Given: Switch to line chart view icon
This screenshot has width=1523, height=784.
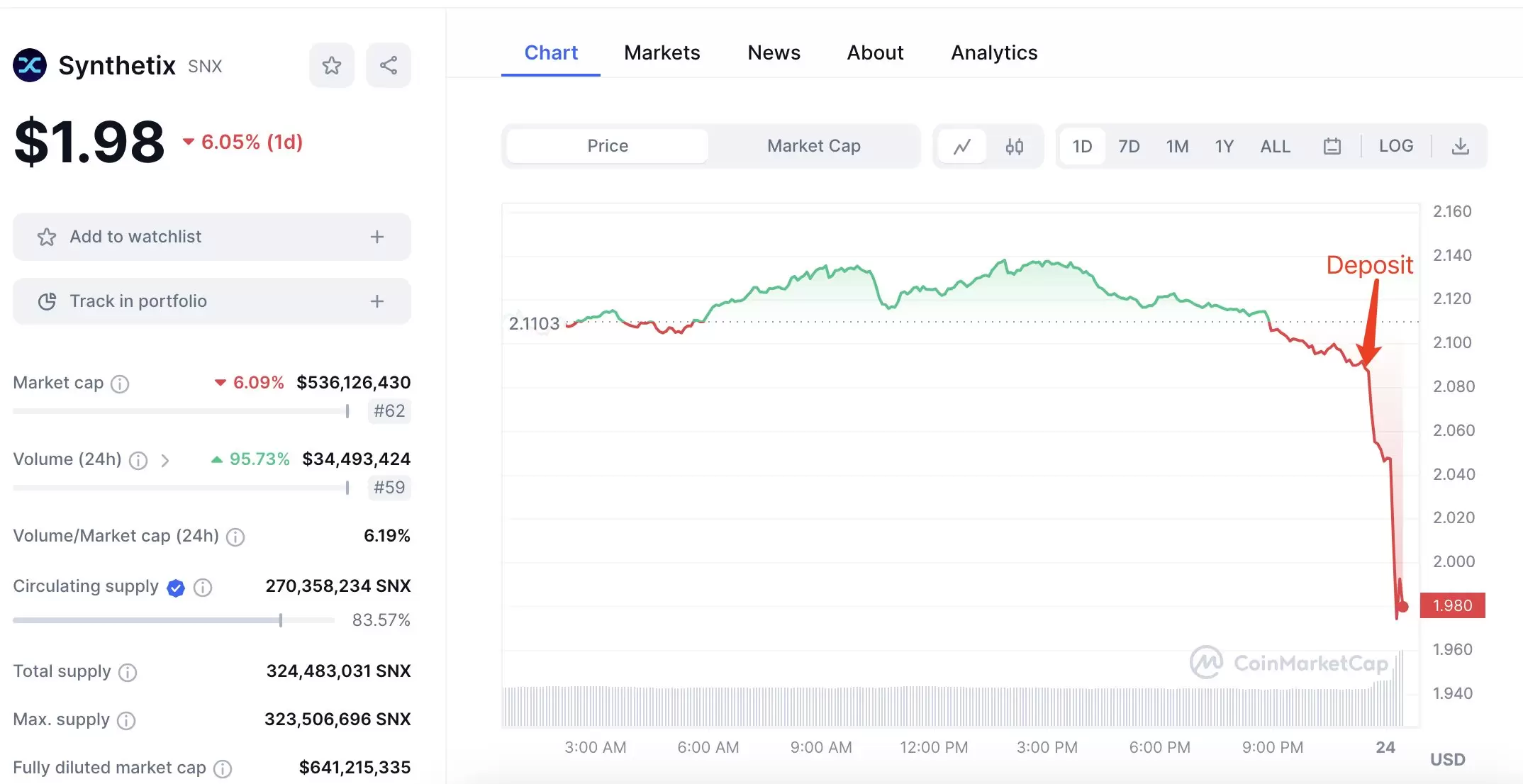Looking at the screenshot, I should (961, 147).
